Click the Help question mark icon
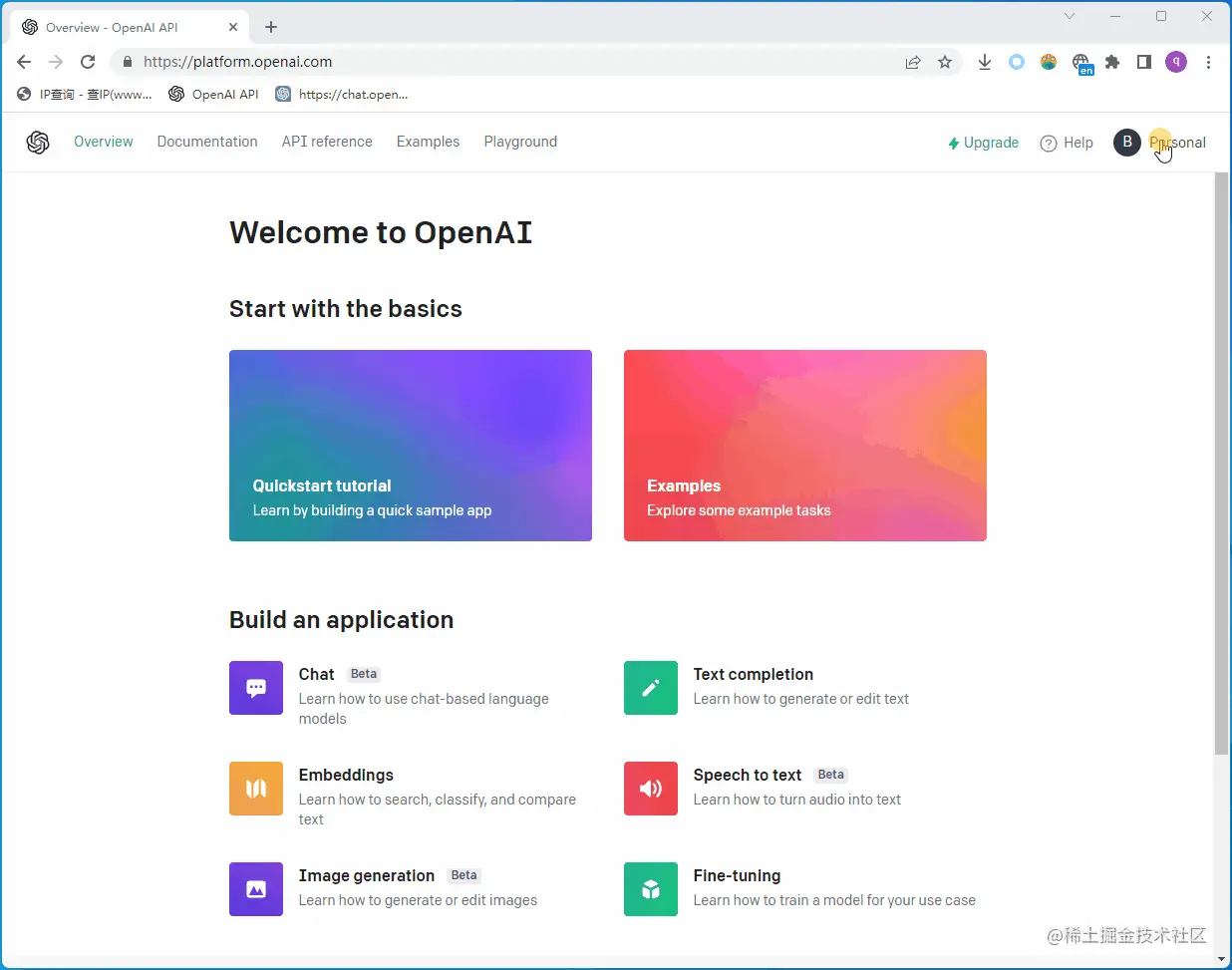The height and width of the screenshot is (970, 1232). tap(1049, 144)
